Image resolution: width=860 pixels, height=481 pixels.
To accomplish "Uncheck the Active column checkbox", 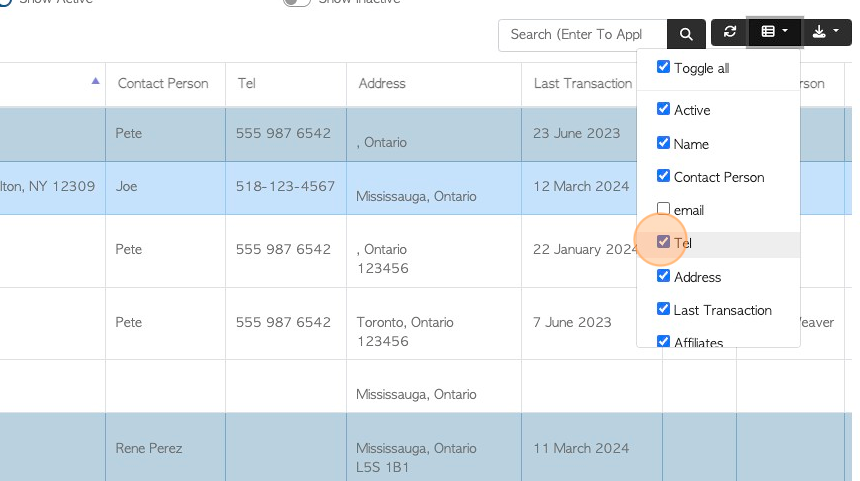I will (x=663, y=109).
